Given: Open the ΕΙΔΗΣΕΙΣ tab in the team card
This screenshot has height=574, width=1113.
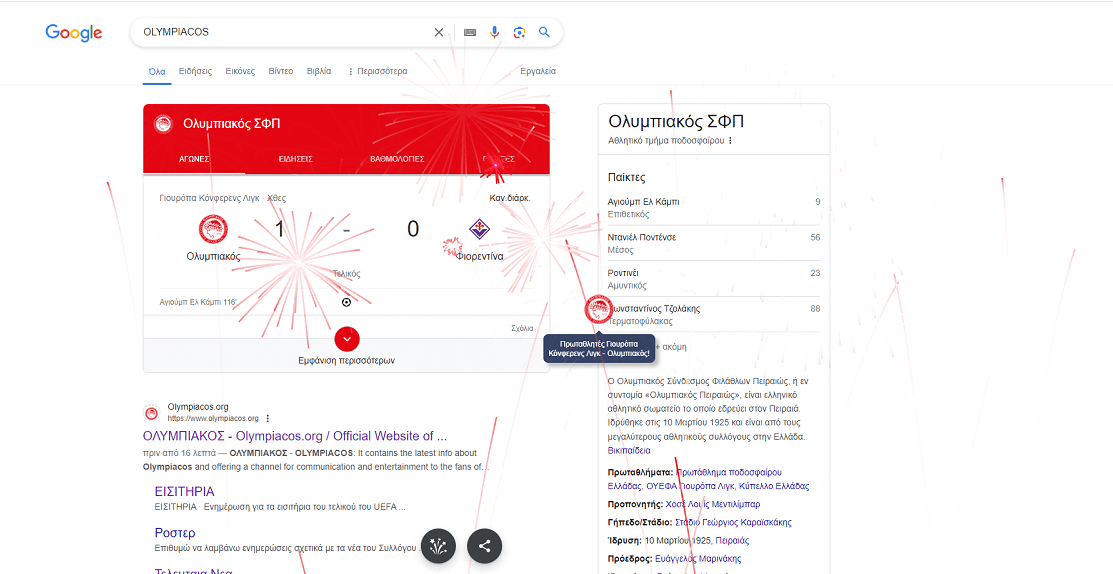Looking at the screenshot, I should (295, 159).
